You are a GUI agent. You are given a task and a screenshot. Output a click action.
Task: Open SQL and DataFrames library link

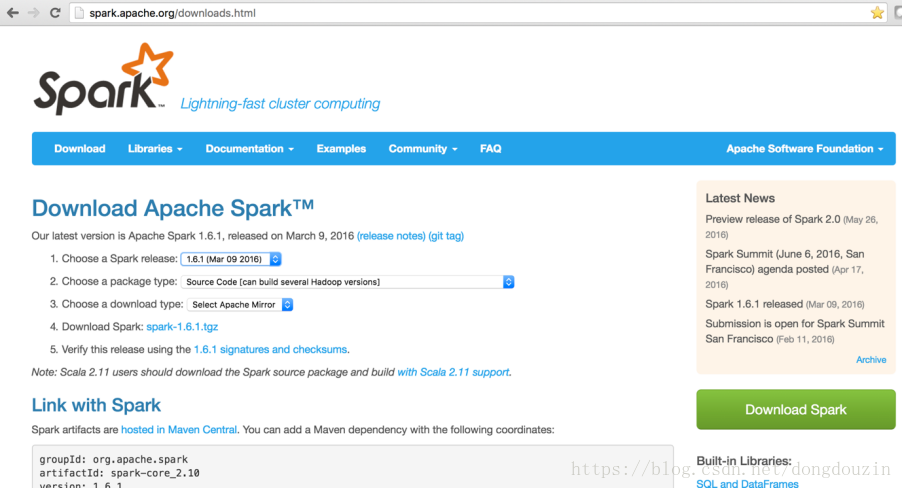click(747, 484)
